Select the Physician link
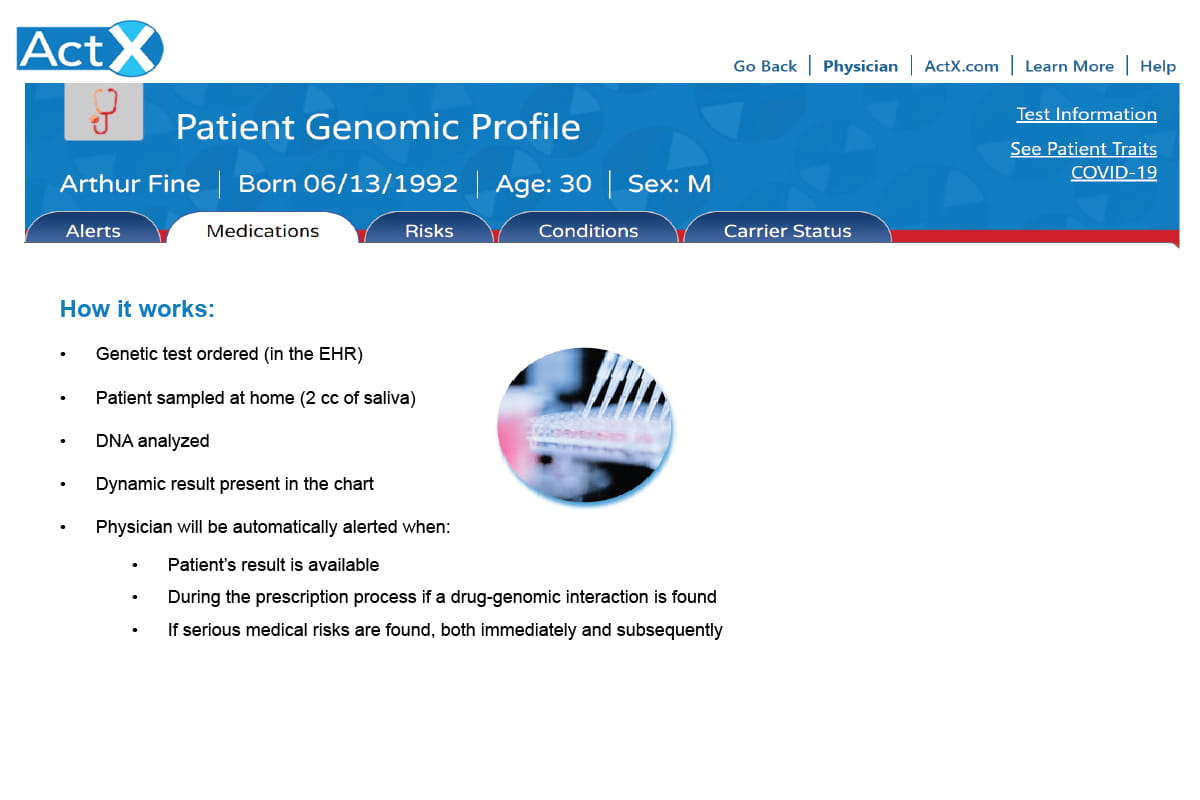The height and width of the screenshot is (800, 1200). coord(860,66)
